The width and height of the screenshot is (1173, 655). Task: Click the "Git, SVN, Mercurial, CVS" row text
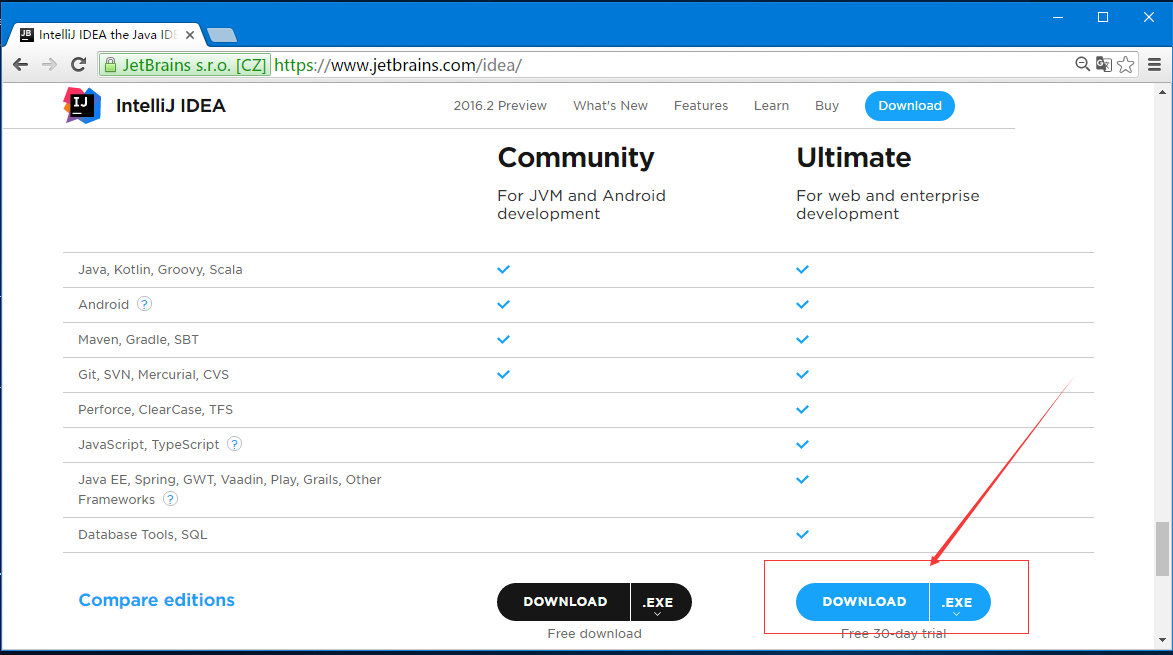(x=153, y=375)
